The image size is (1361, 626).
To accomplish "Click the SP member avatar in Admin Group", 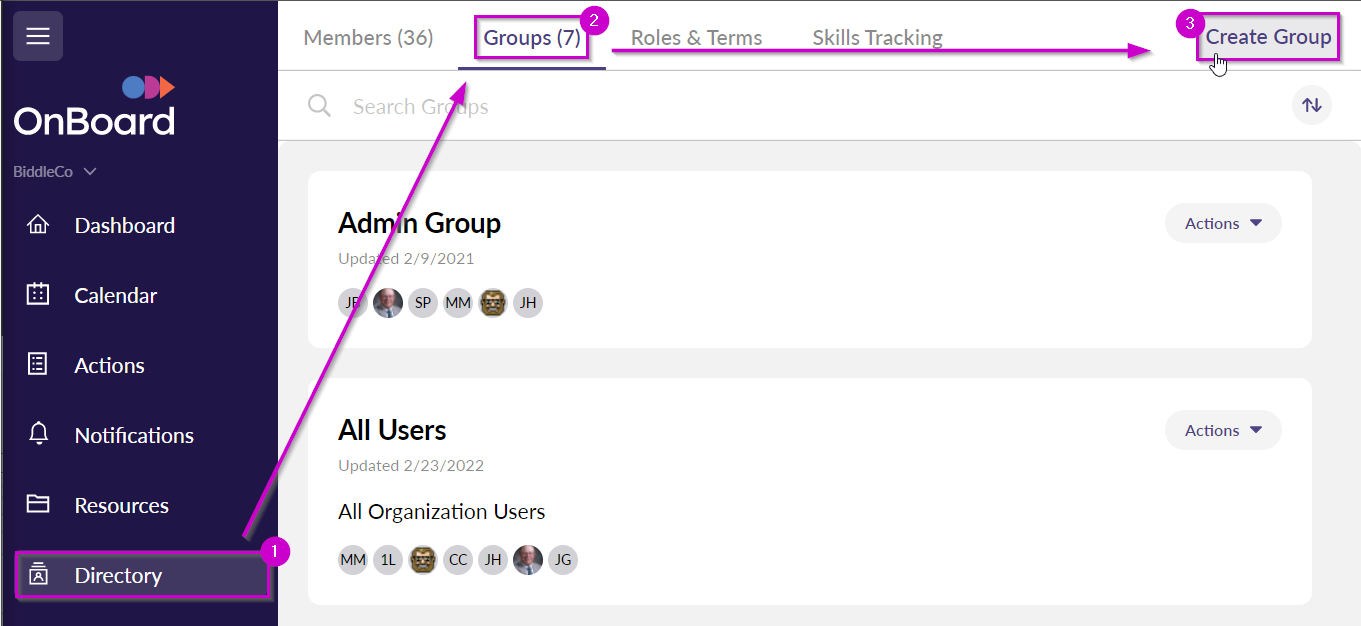I will 422,302.
